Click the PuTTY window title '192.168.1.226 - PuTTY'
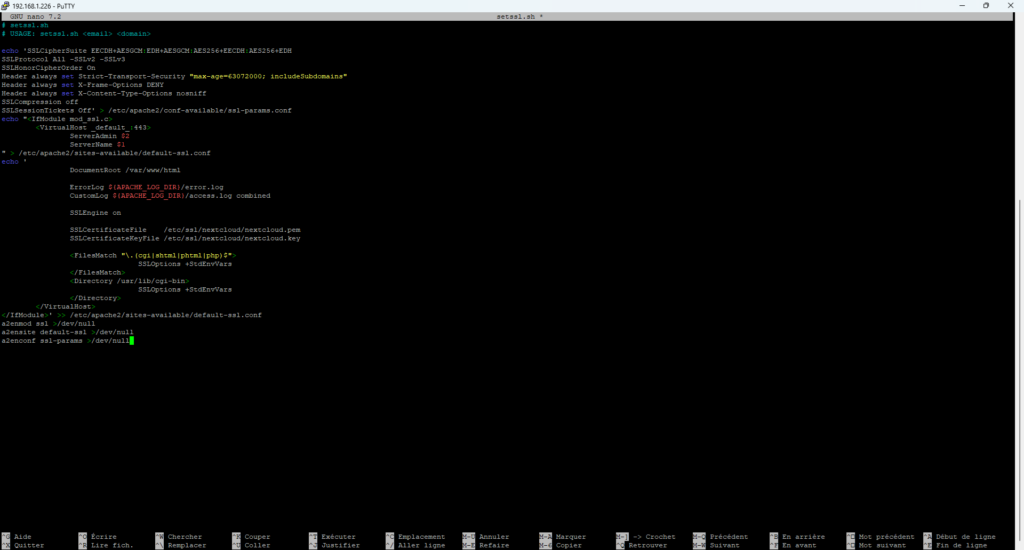Image resolution: width=1024 pixels, height=550 pixels. click(x=43, y=6)
